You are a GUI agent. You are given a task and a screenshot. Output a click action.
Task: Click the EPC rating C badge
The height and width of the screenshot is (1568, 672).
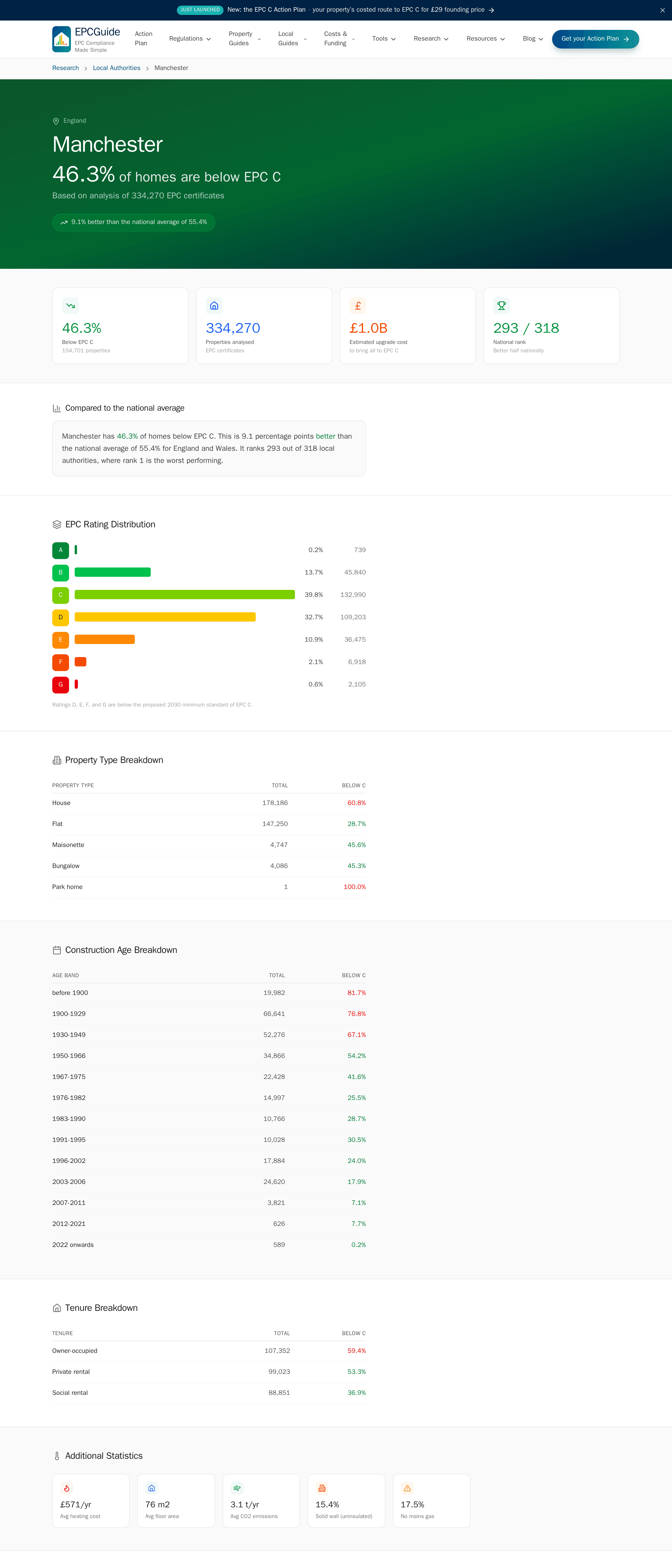click(x=60, y=595)
